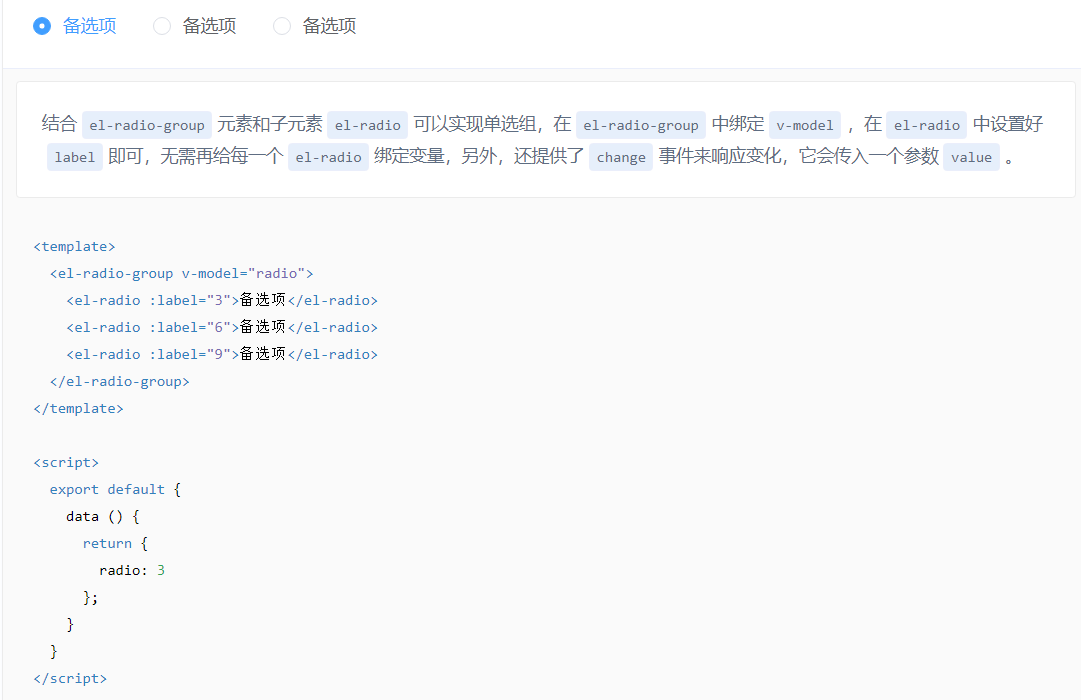
Task: Click the opening '<script>' code line
Action: tap(66, 462)
